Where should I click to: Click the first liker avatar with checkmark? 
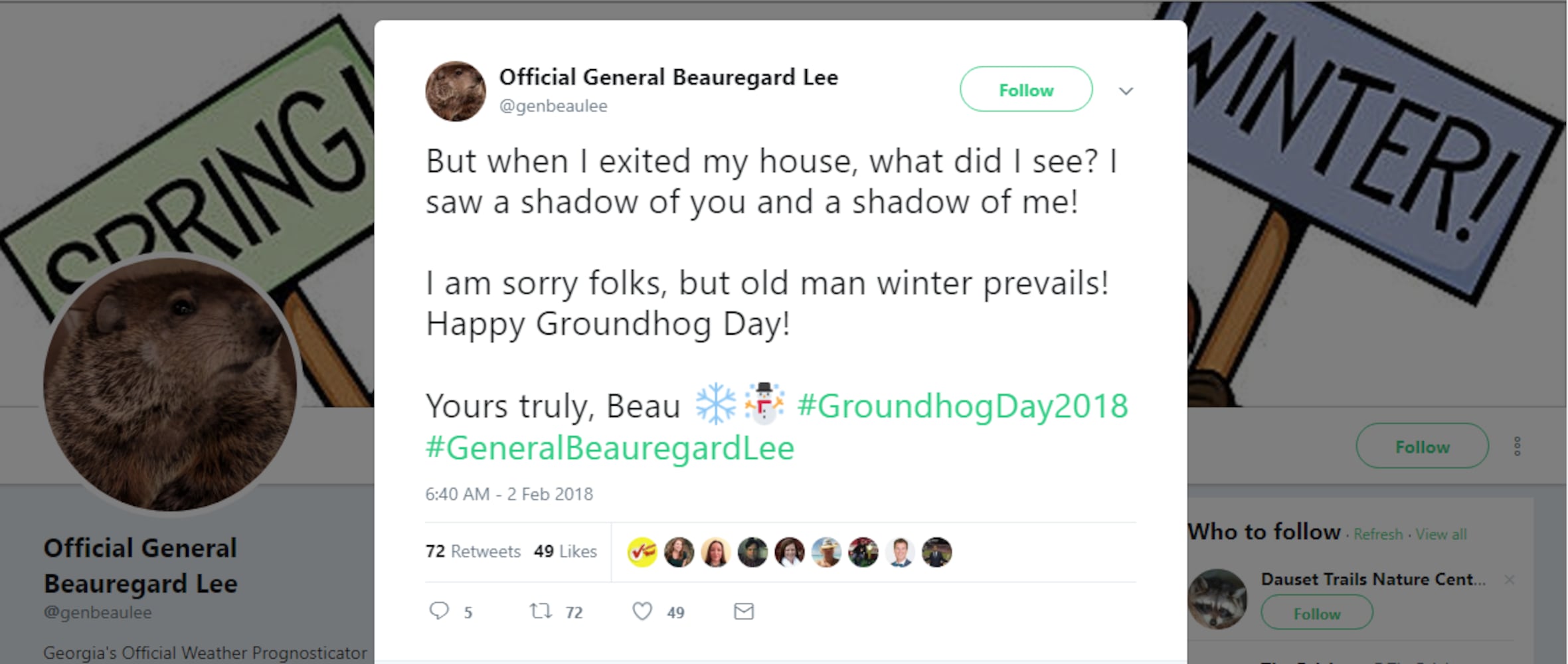642,552
